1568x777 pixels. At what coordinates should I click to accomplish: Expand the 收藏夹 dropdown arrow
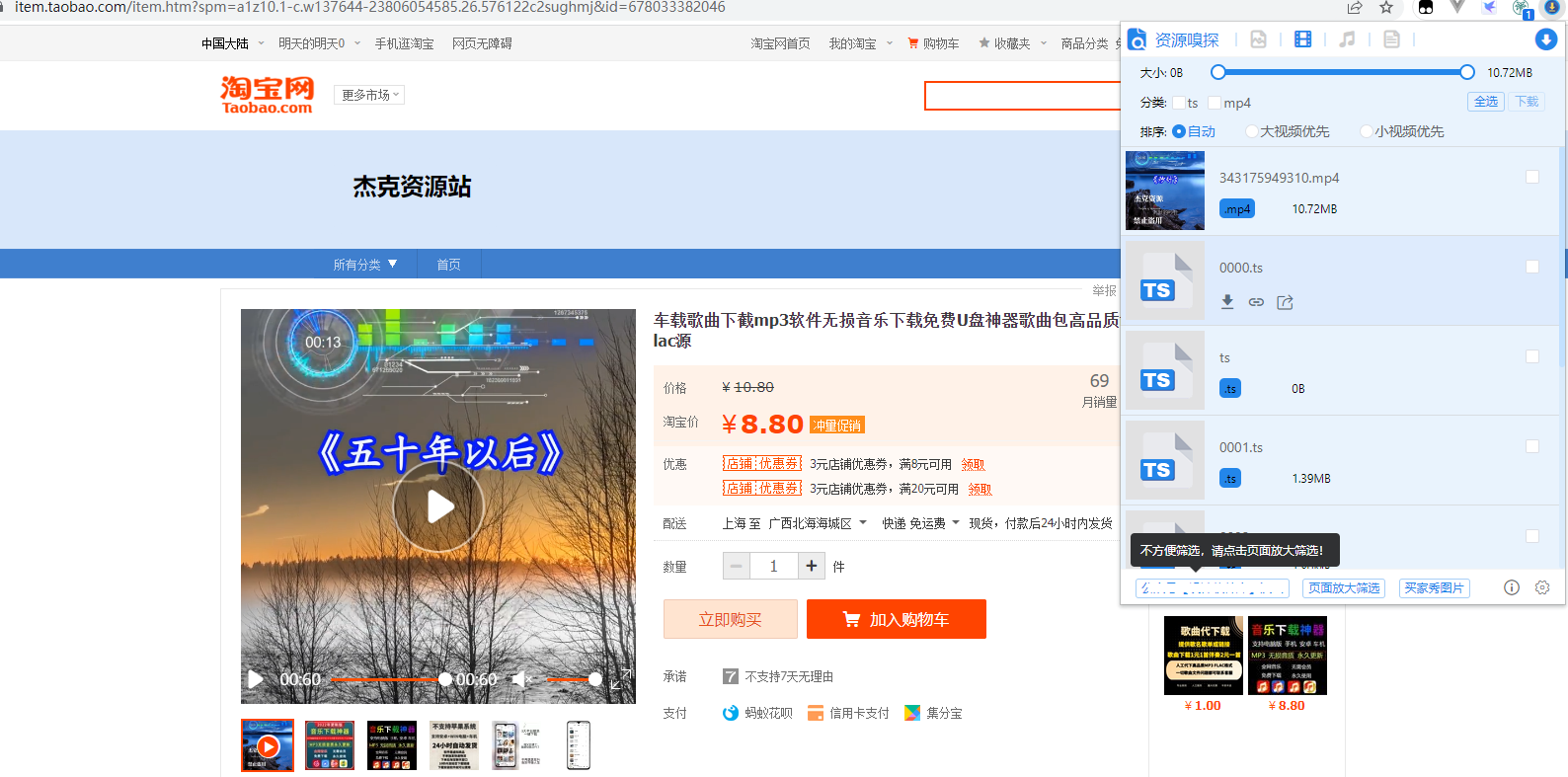click(x=1044, y=42)
